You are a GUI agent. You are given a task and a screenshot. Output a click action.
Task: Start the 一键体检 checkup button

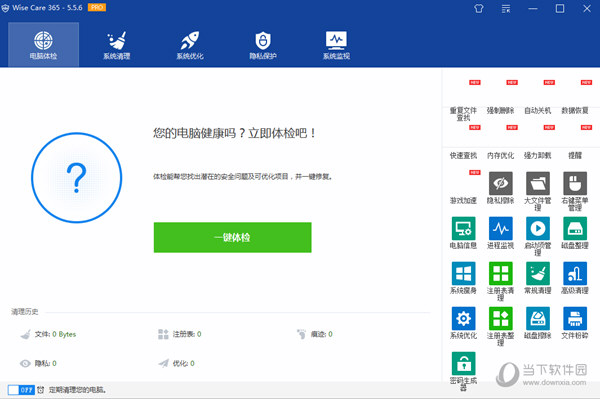point(233,237)
